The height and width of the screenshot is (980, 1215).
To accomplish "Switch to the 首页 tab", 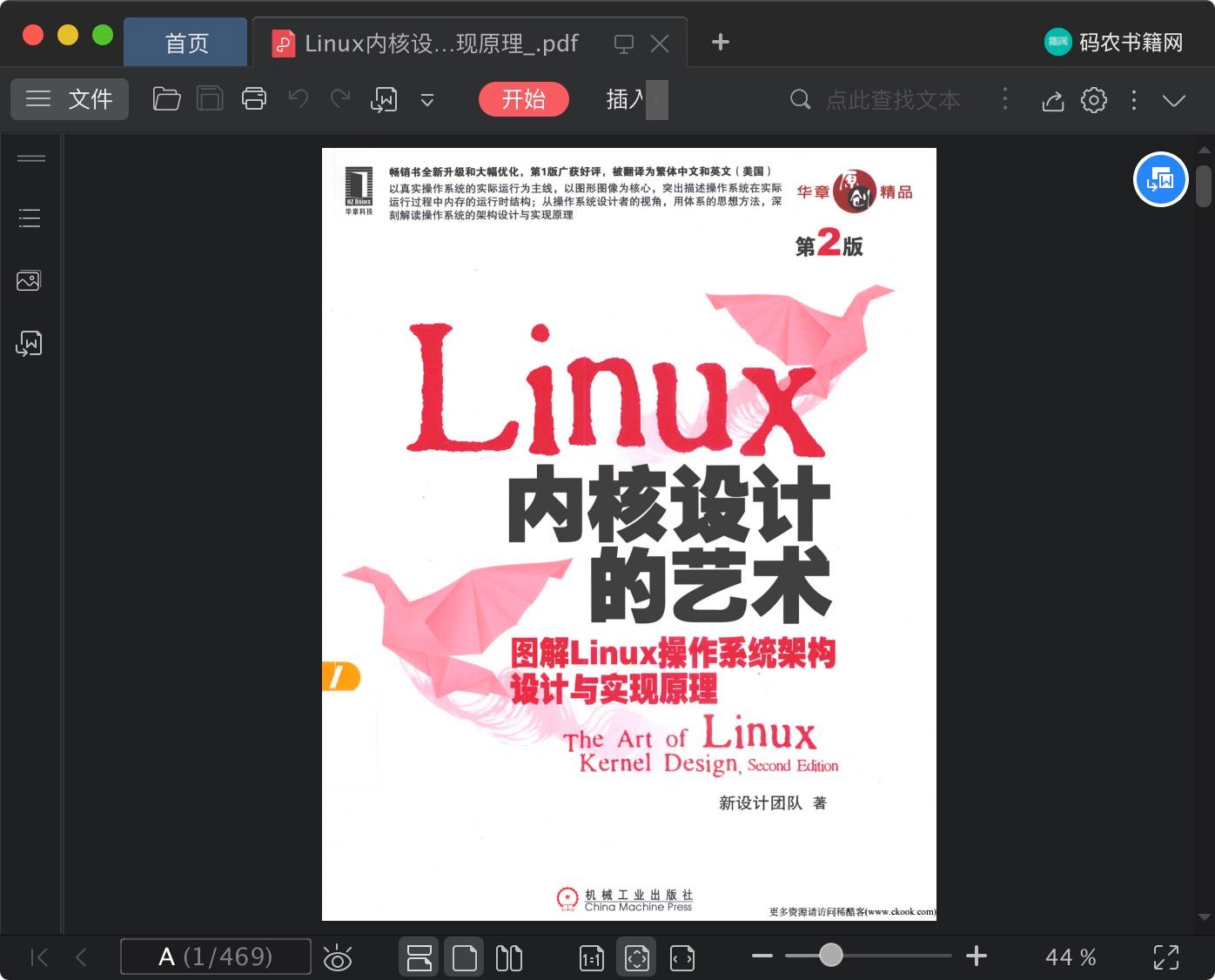I will (x=186, y=43).
